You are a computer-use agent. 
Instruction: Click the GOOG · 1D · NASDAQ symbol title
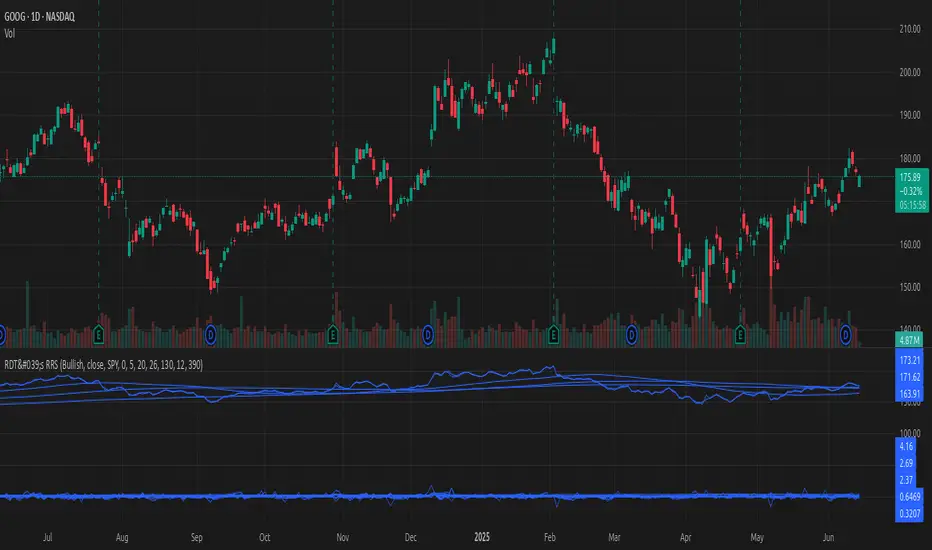coord(39,17)
